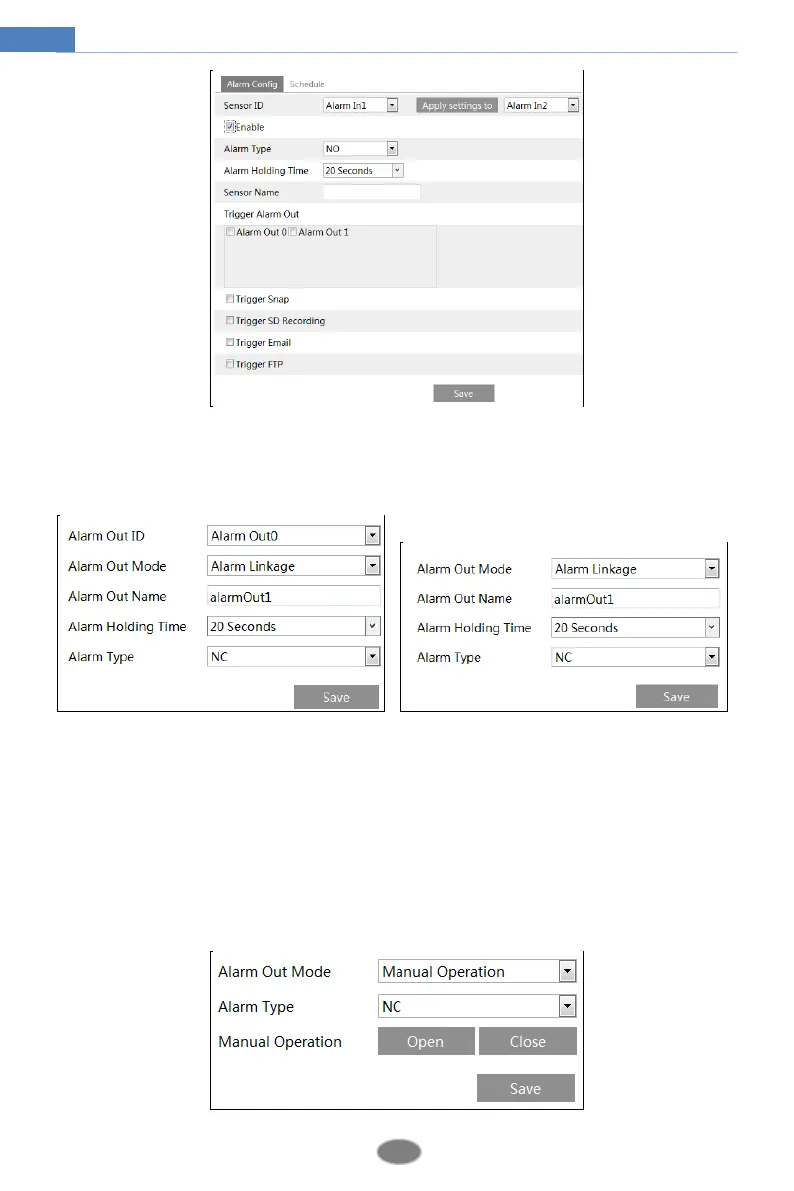
Task: Click the Close manual operation button
Action: point(527,1041)
